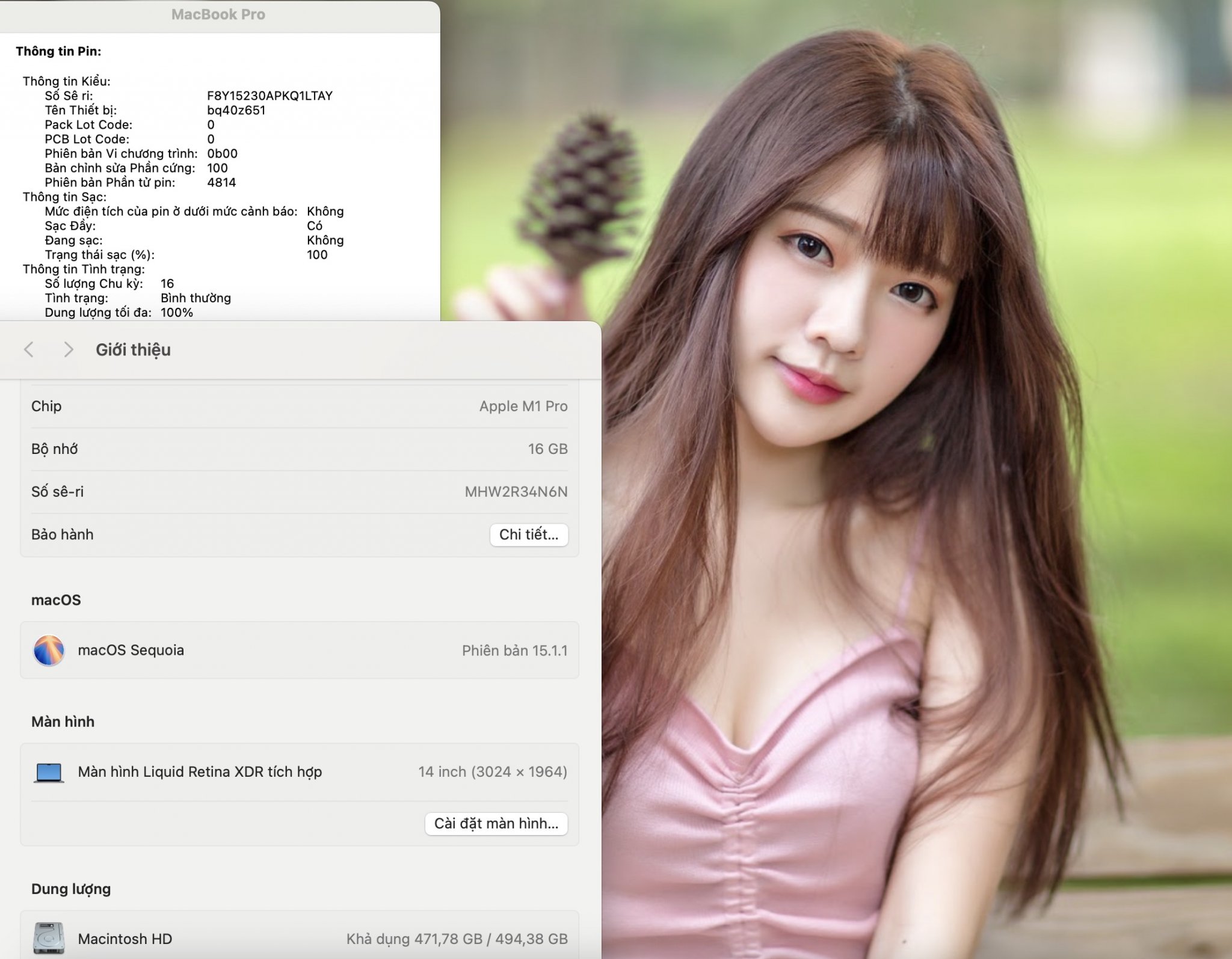Go forward with the right chevron arrow

(69, 349)
